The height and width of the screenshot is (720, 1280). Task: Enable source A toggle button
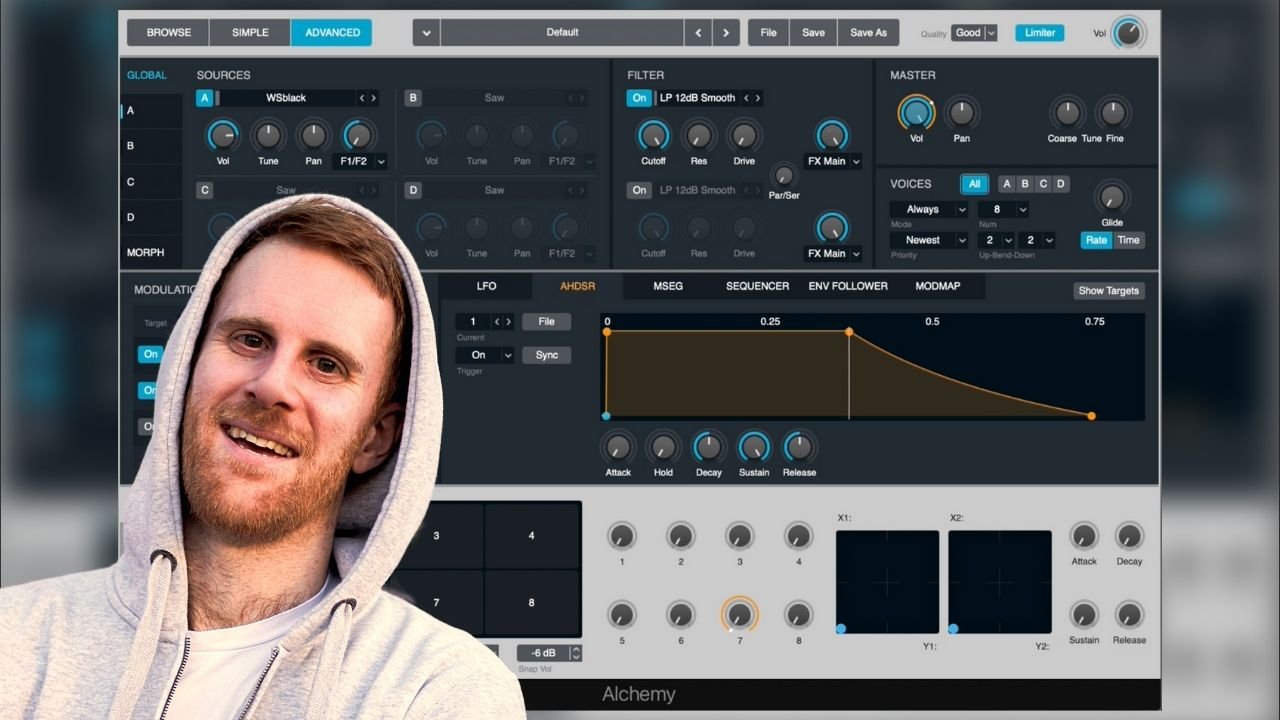click(x=204, y=98)
